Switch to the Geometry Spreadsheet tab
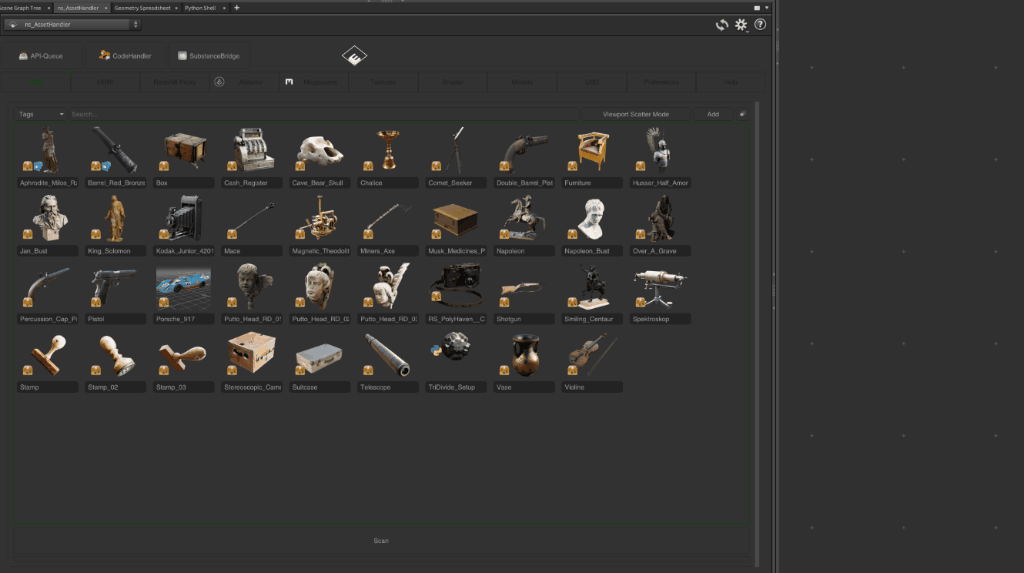The image size is (1024, 573). pyautogui.click(x=144, y=7)
